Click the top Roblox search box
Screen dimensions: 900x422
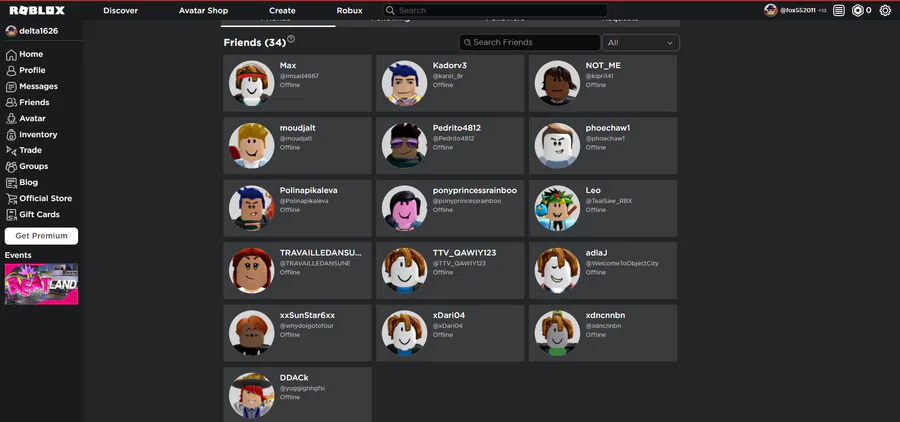(495, 10)
